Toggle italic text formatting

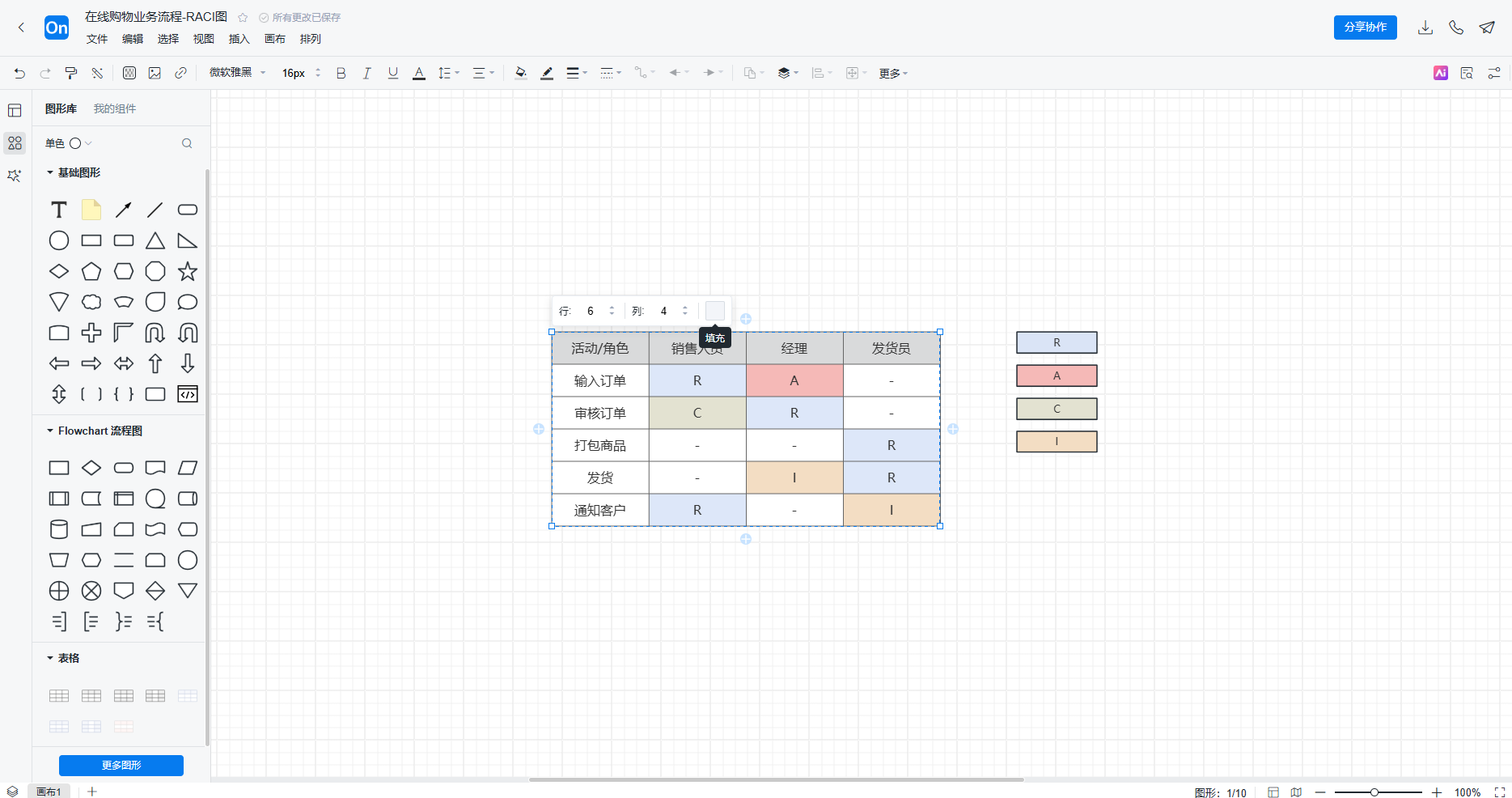coord(366,73)
